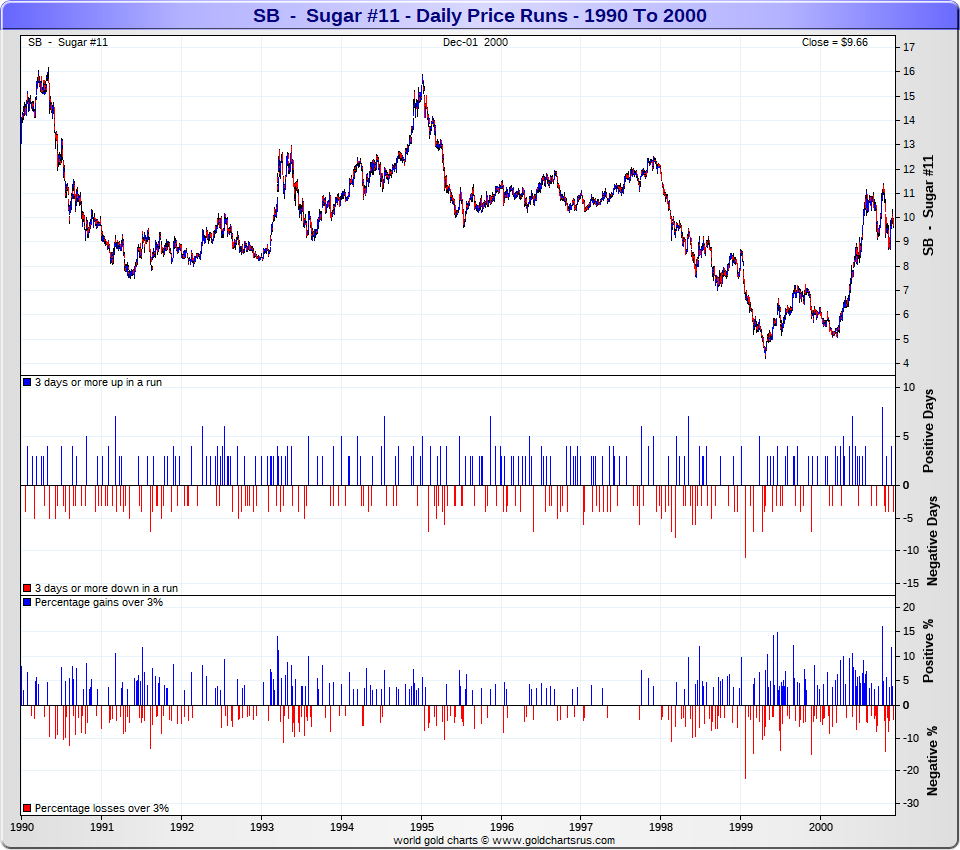Click the 1999 label on the x-axis

coord(741,827)
